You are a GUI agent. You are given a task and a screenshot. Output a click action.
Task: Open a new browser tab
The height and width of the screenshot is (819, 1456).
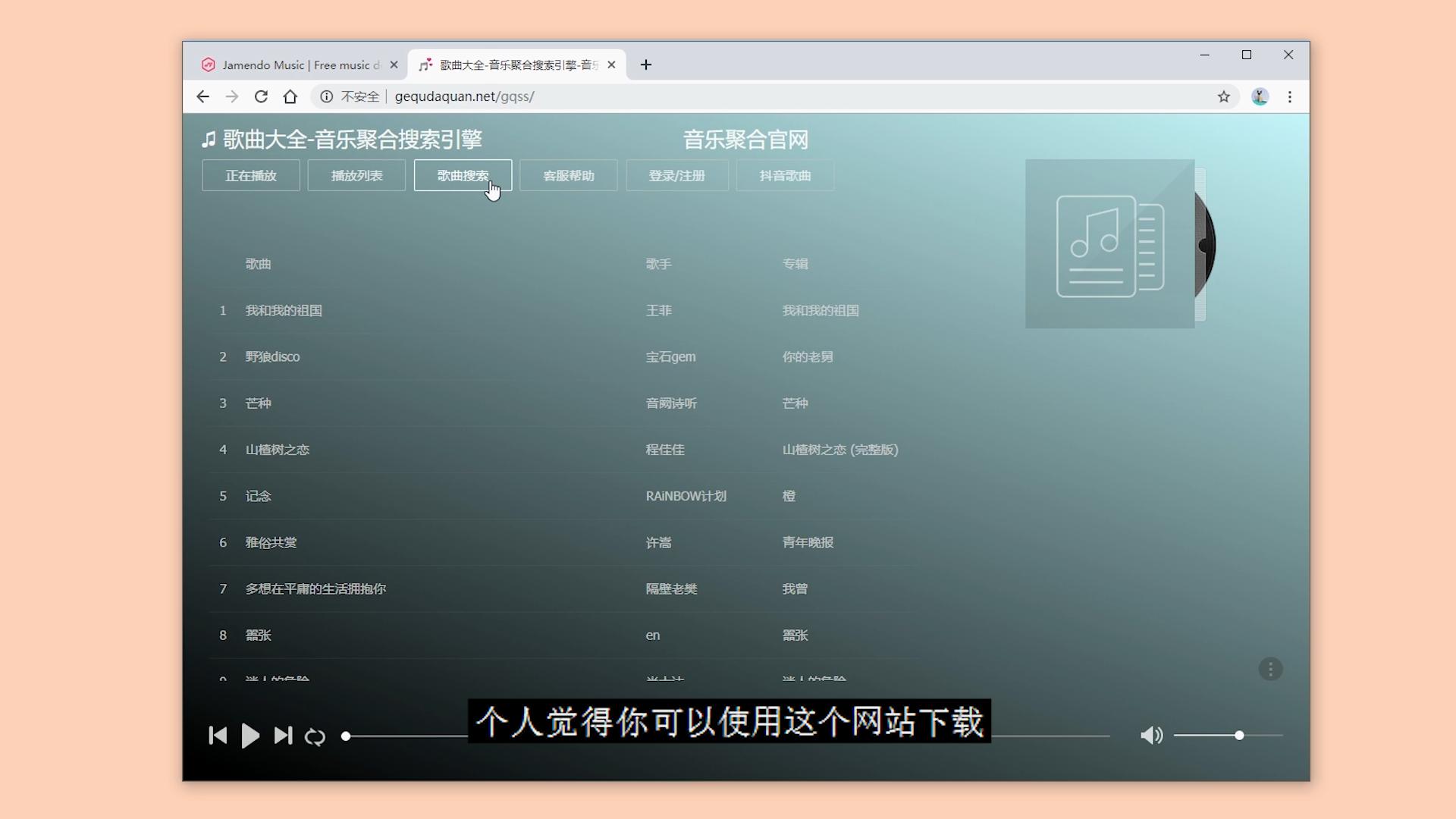pyautogui.click(x=645, y=64)
